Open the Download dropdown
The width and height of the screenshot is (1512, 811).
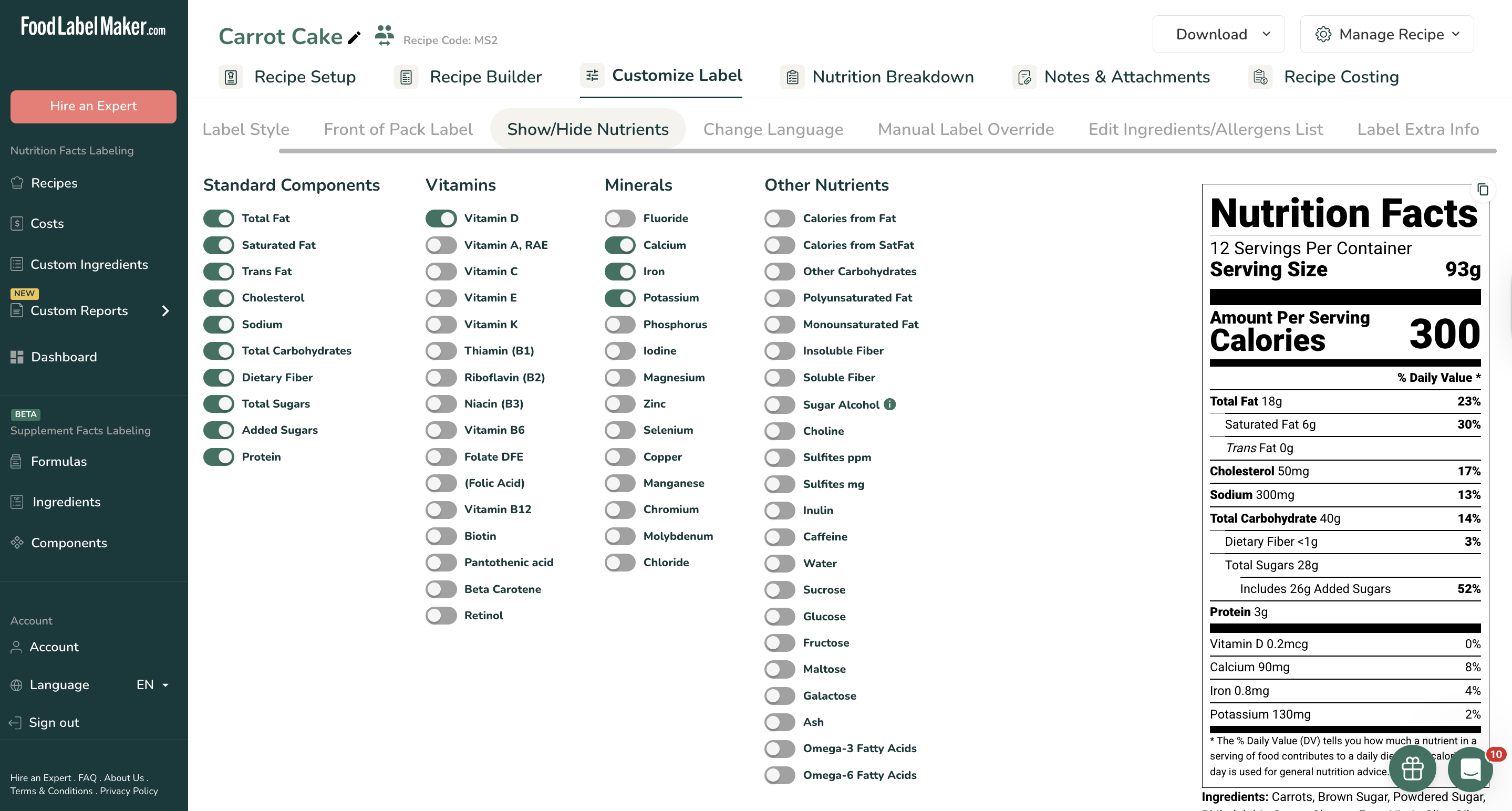(x=1218, y=35)
